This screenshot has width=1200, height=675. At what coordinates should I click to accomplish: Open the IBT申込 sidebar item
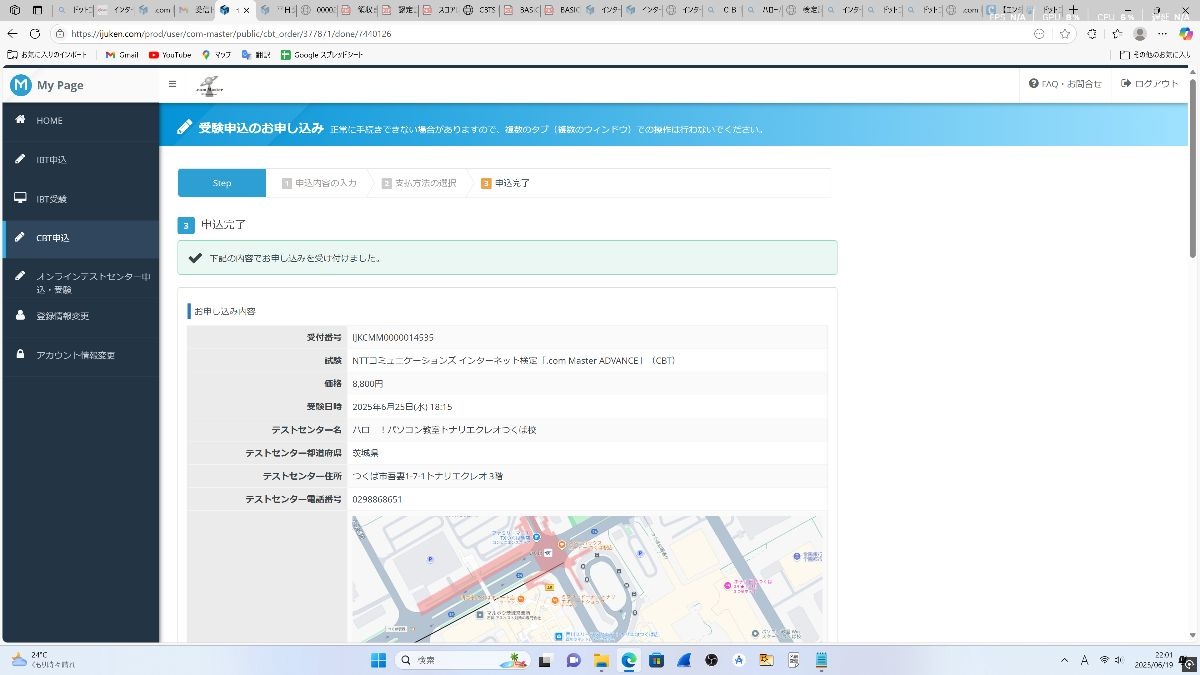click(x=51, y=160)
